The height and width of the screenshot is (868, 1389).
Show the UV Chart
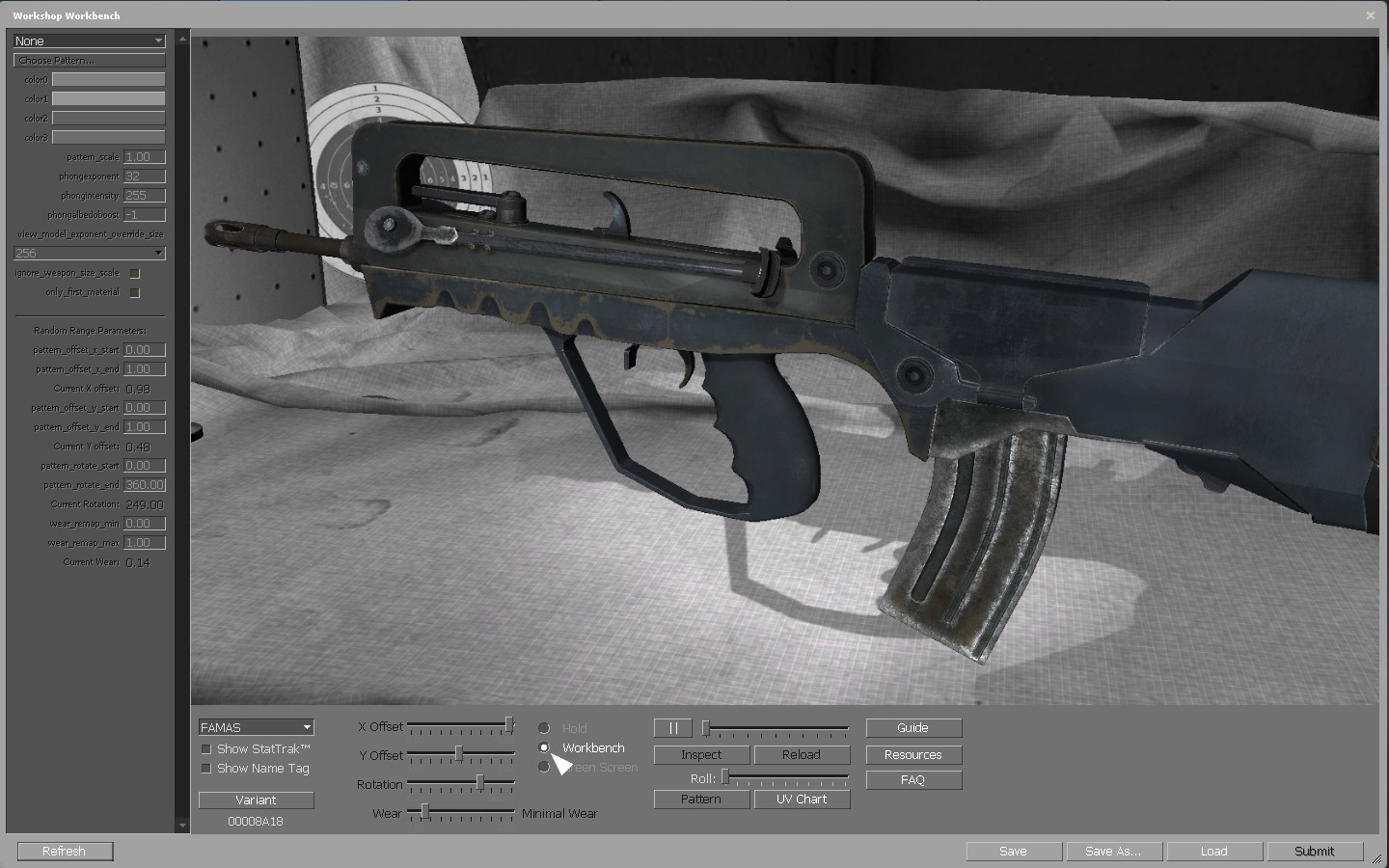[x=802, y=800]
